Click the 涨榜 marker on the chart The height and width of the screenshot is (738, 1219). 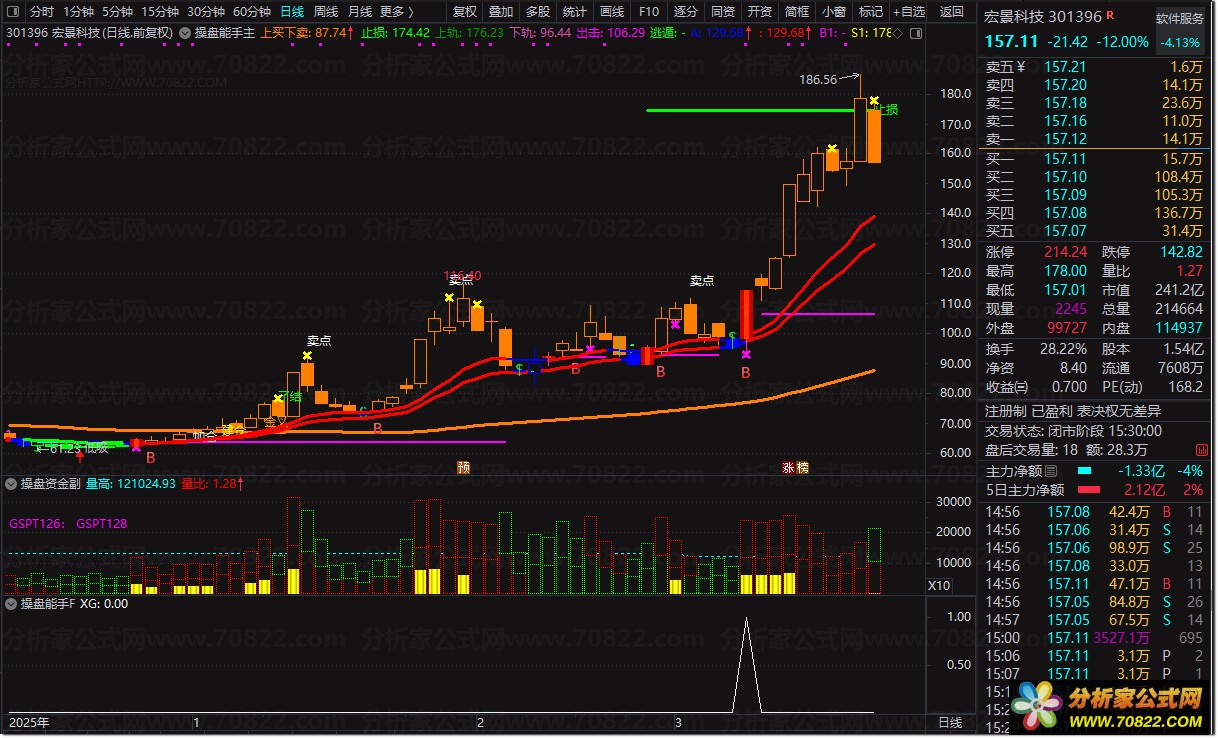pos(795,467)
